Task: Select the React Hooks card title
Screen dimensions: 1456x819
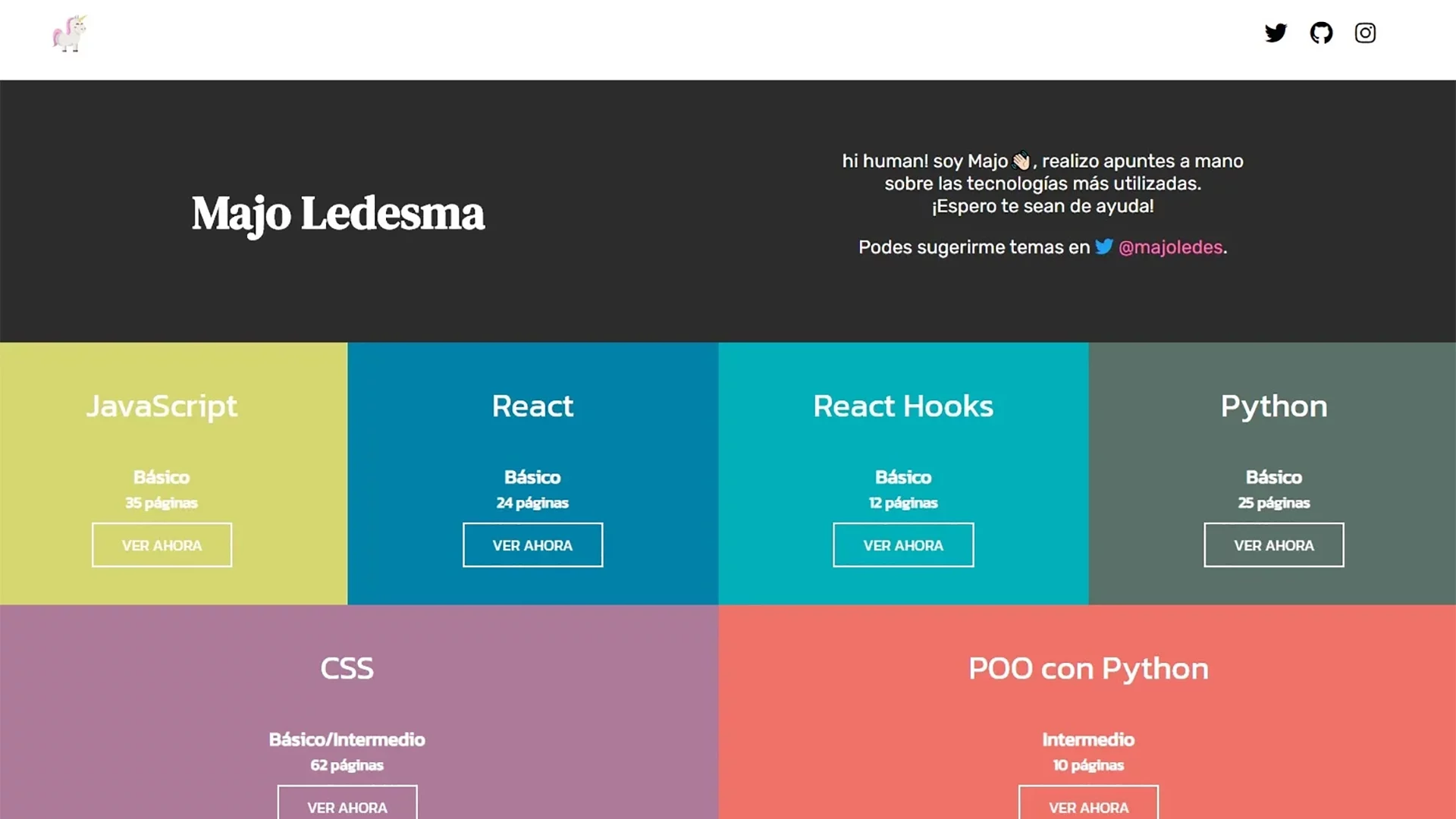Action: (x=902, y=406)
